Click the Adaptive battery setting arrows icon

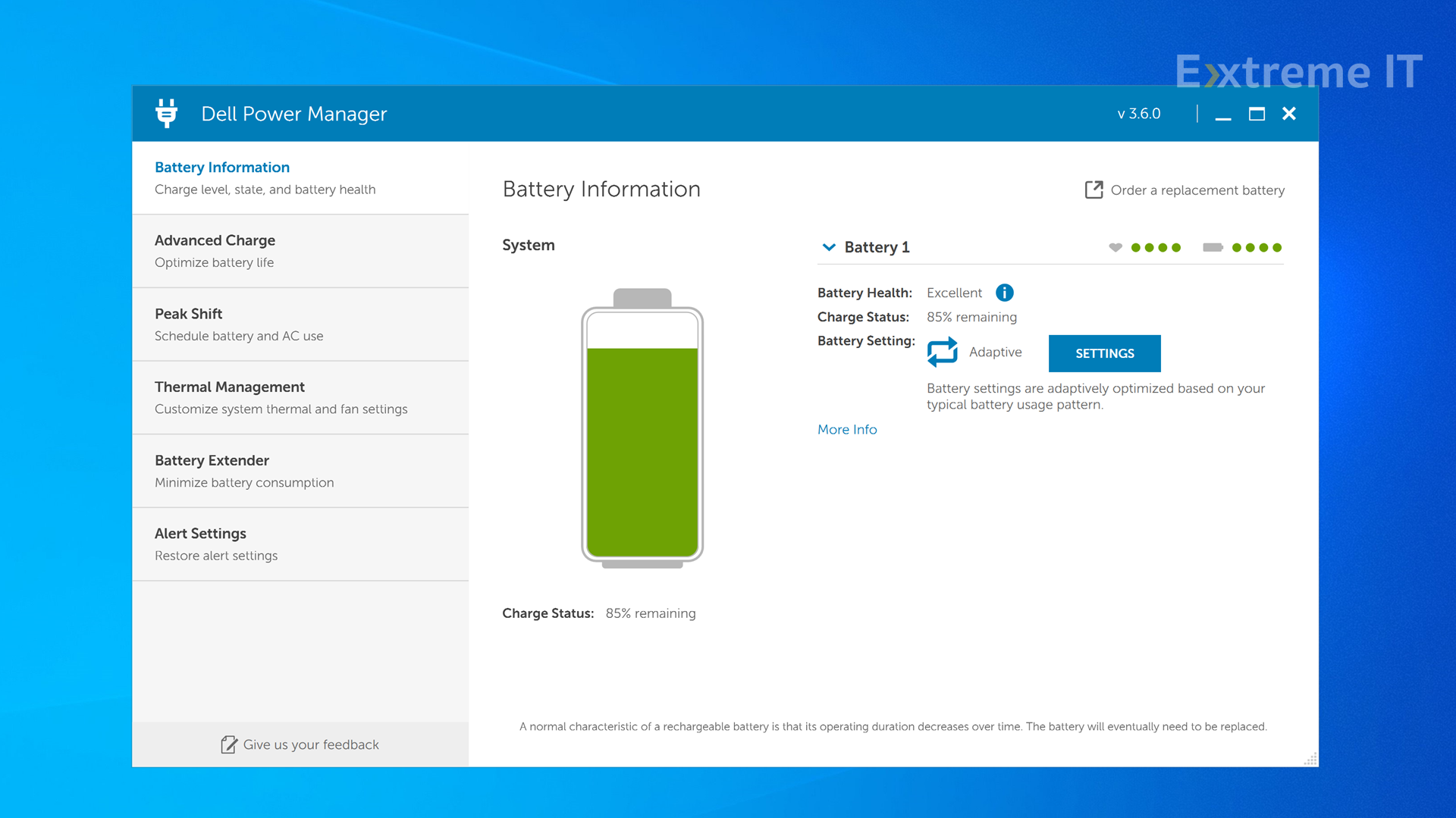(942, 352)
